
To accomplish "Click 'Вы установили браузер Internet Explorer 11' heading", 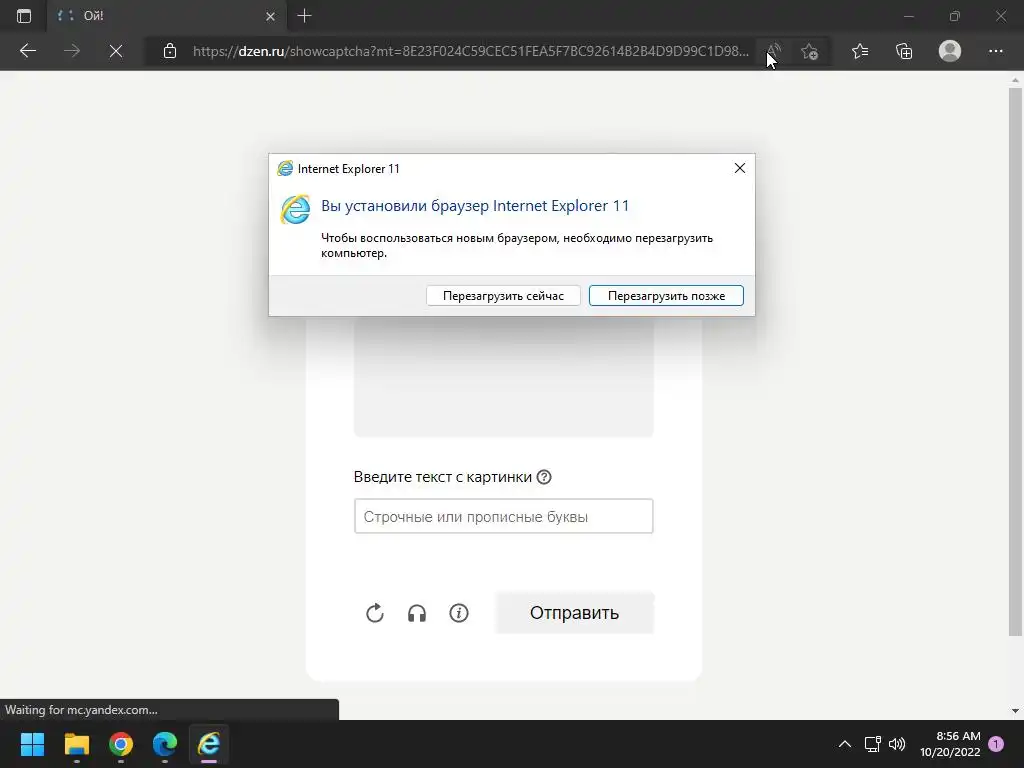I will tap(475, 206).
